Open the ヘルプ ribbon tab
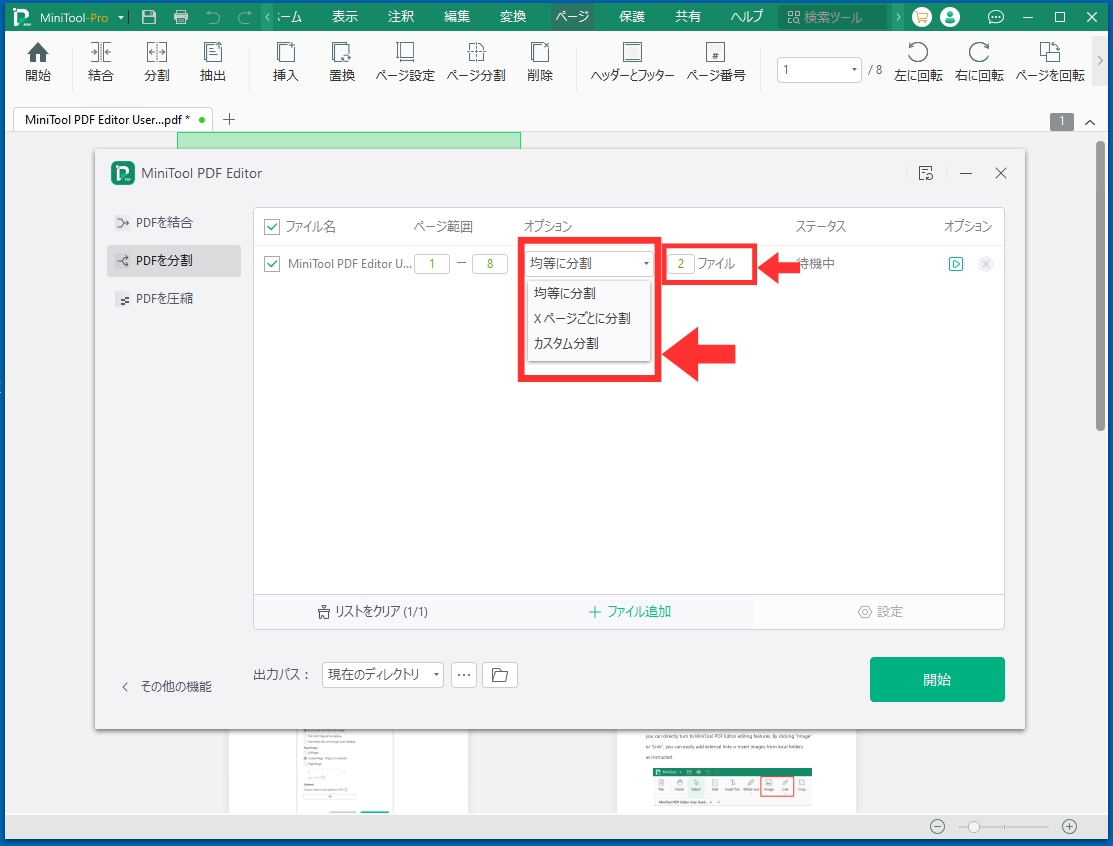 pos(747,16)
